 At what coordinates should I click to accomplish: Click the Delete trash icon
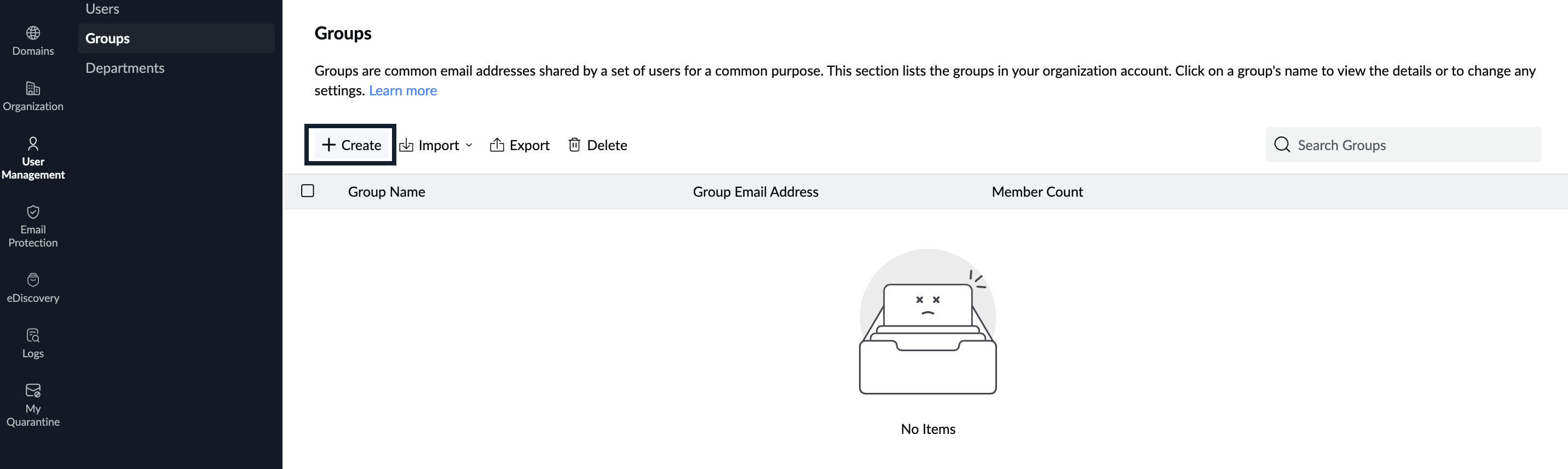click(574, 145)
